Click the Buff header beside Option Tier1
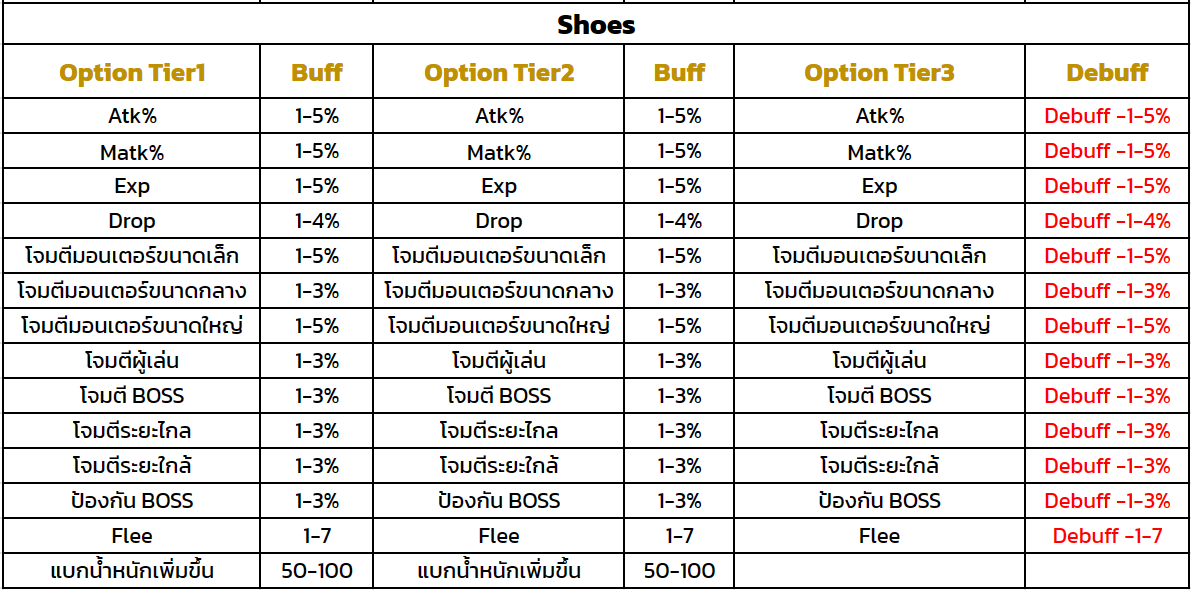1191x590 pixels. click(x=317, y=73)
